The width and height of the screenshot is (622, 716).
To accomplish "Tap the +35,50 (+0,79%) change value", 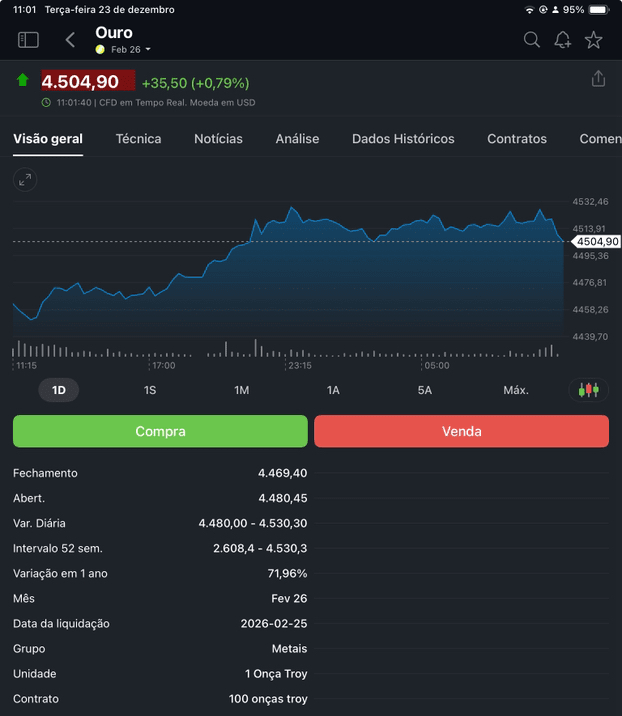I will [x=195, y=83].
